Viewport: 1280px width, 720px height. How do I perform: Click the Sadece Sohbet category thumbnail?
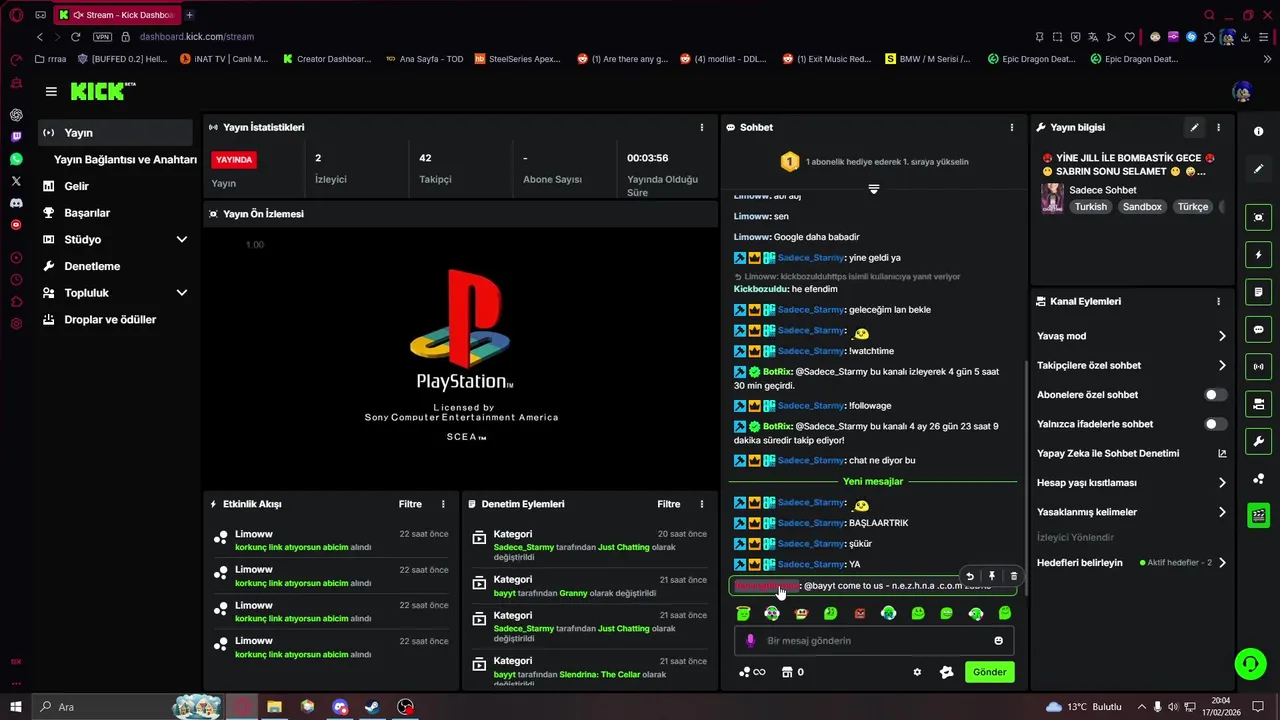1052,198
